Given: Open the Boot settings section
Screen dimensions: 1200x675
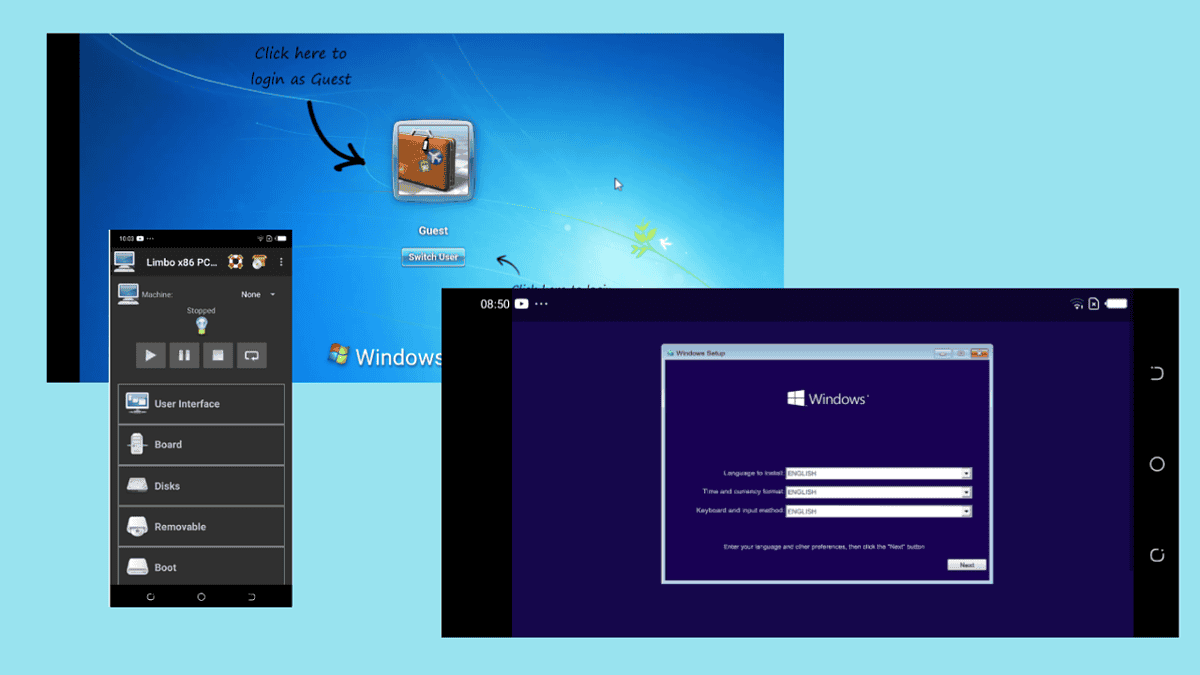Looking at the screenshot, I should coord(200,567).
